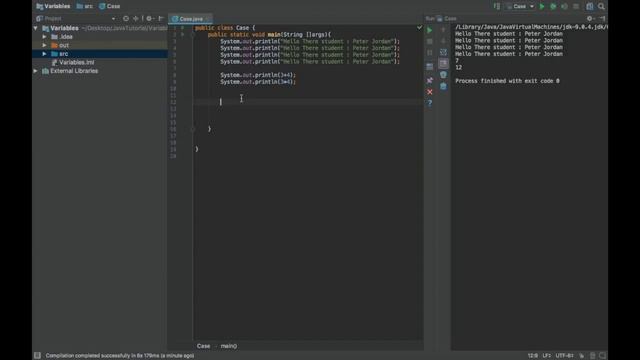Expand the .idea folder

pos(44,37)
